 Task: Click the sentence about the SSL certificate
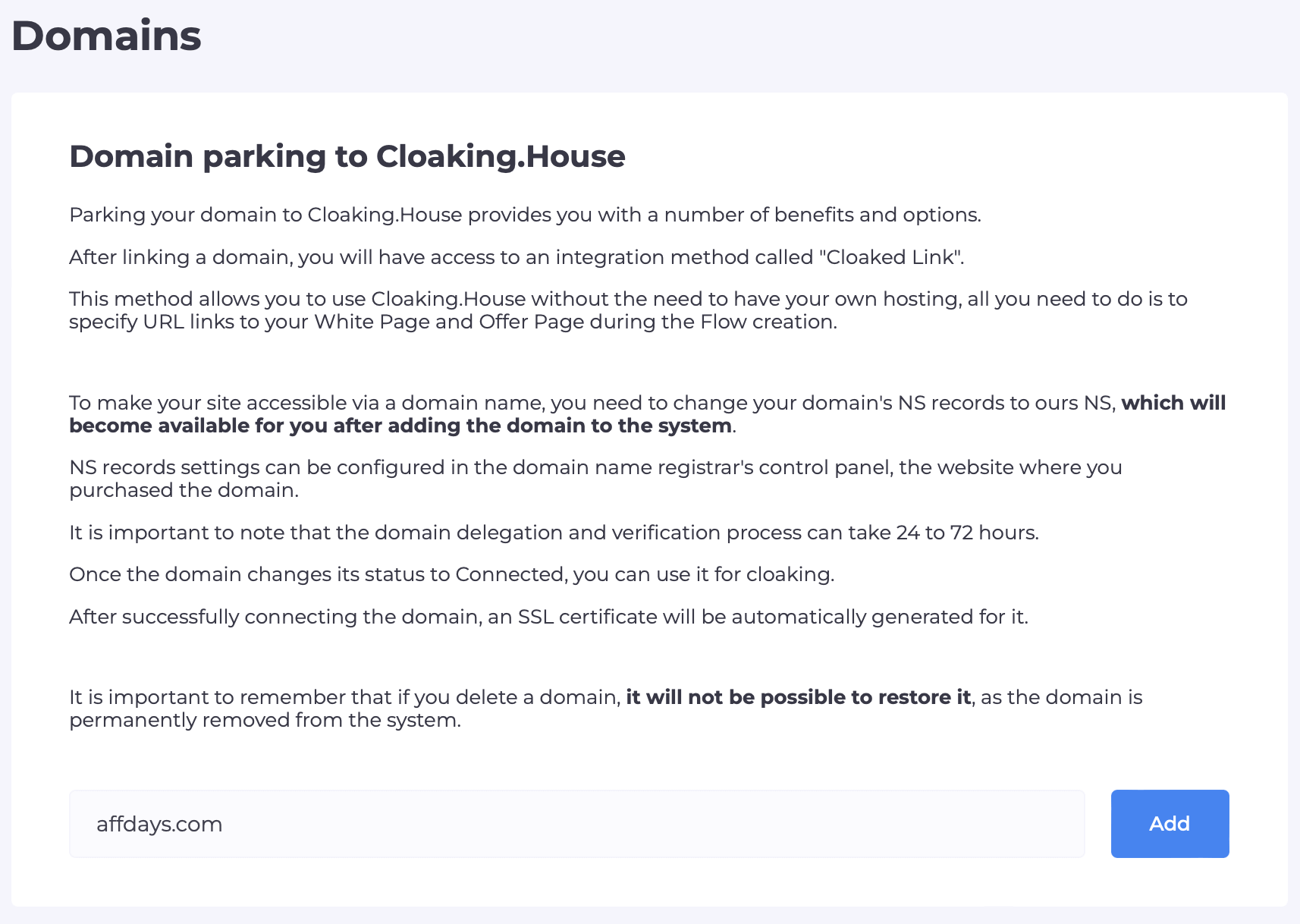pyautogui.click(x=548, y=617)
